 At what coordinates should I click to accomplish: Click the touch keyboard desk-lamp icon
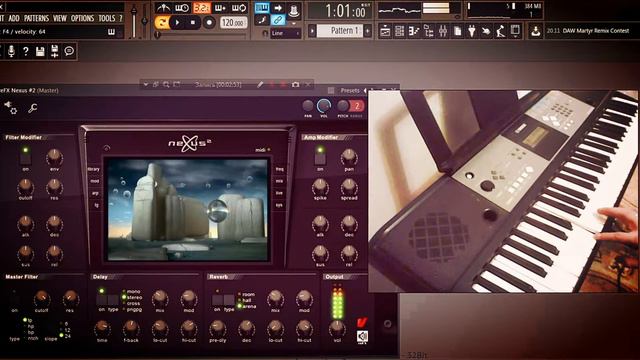point(500,31)
